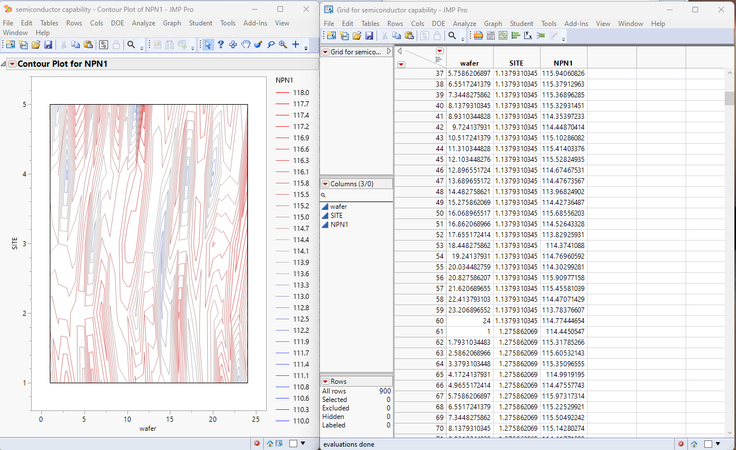Screen dimensions: 736x450
Task: Select the hand grabber tool
Action: coord(245,45)
